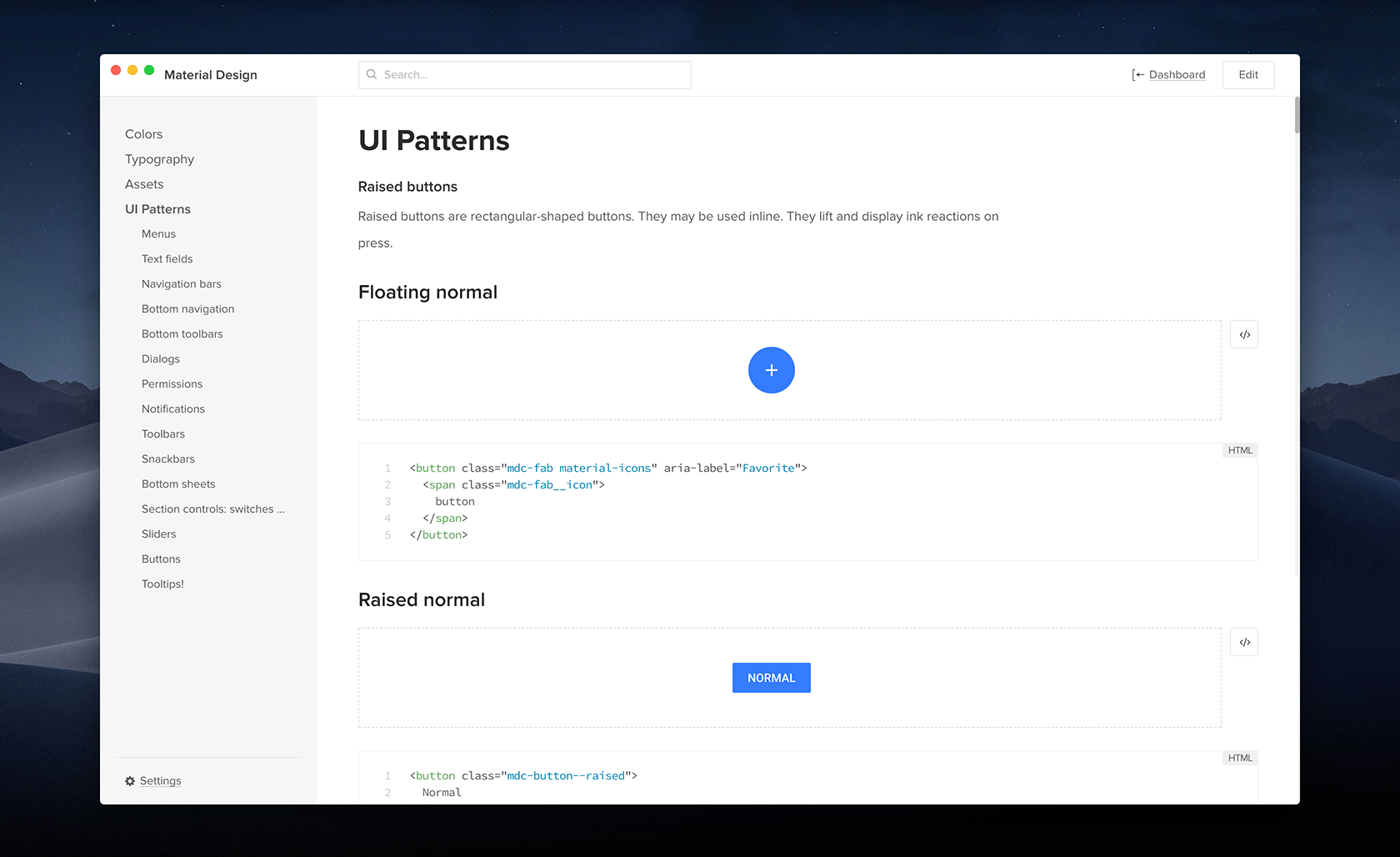
Task: Open the Navigation bars subsection
Action: pos(181,284)
